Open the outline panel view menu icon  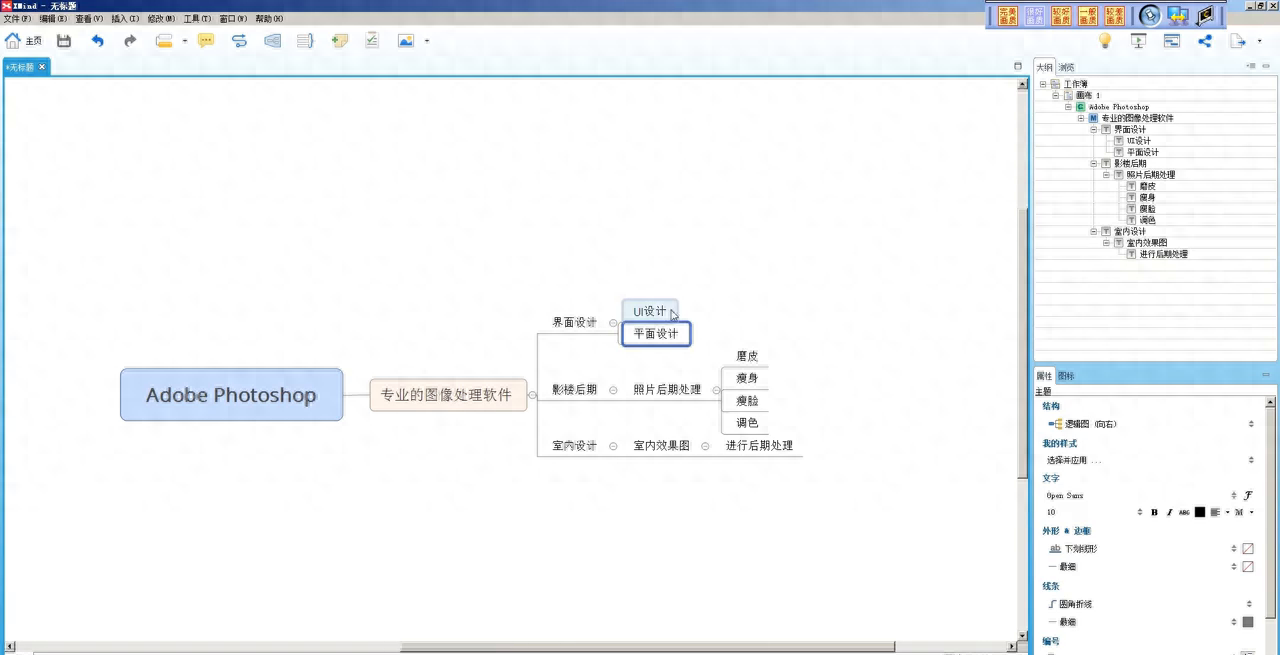click(x=1251, y=66)
